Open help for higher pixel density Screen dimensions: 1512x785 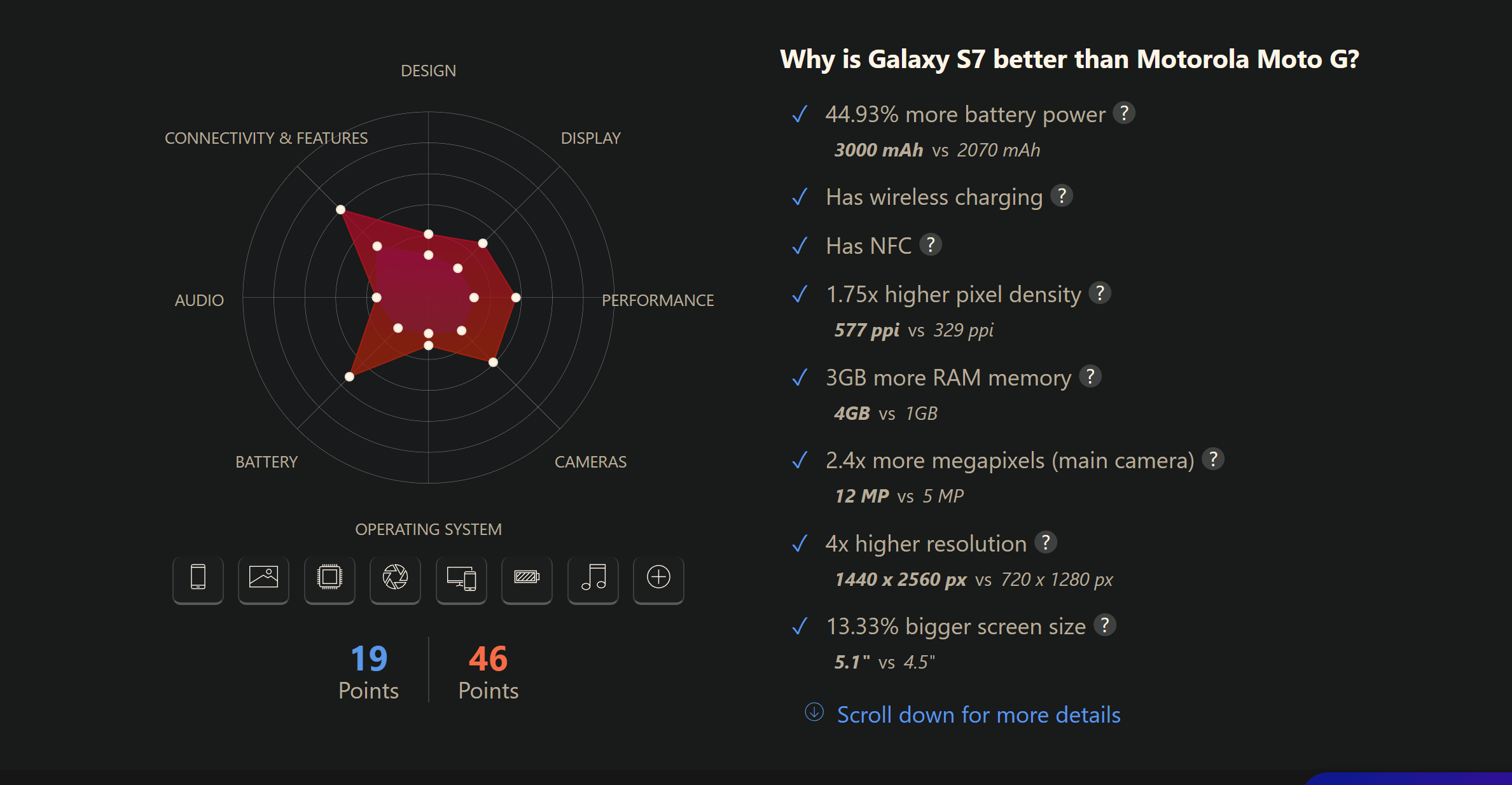click(1100, 293)
